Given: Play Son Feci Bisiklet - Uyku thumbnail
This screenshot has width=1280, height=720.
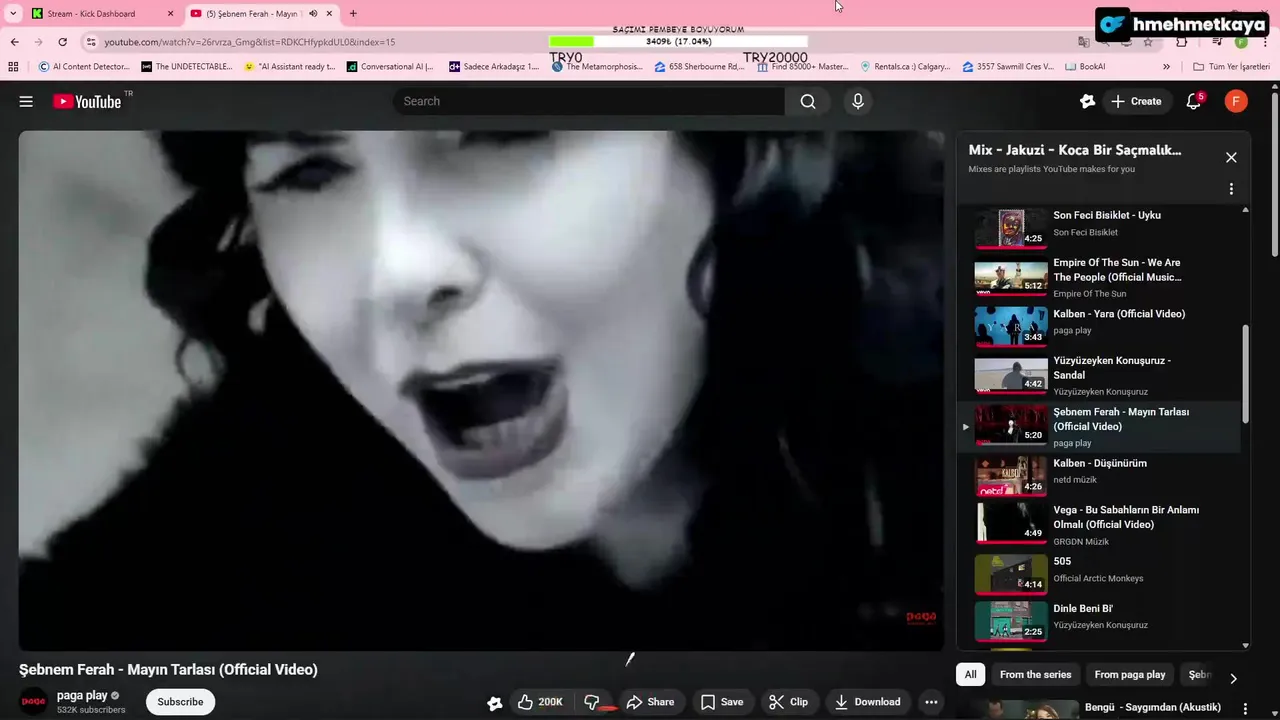Looking at the screenshot, I should click(x=1011, y=228).
